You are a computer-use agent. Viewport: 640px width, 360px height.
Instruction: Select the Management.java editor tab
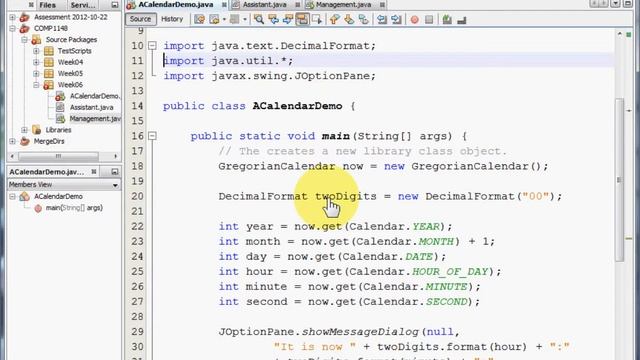coord(343,5)
